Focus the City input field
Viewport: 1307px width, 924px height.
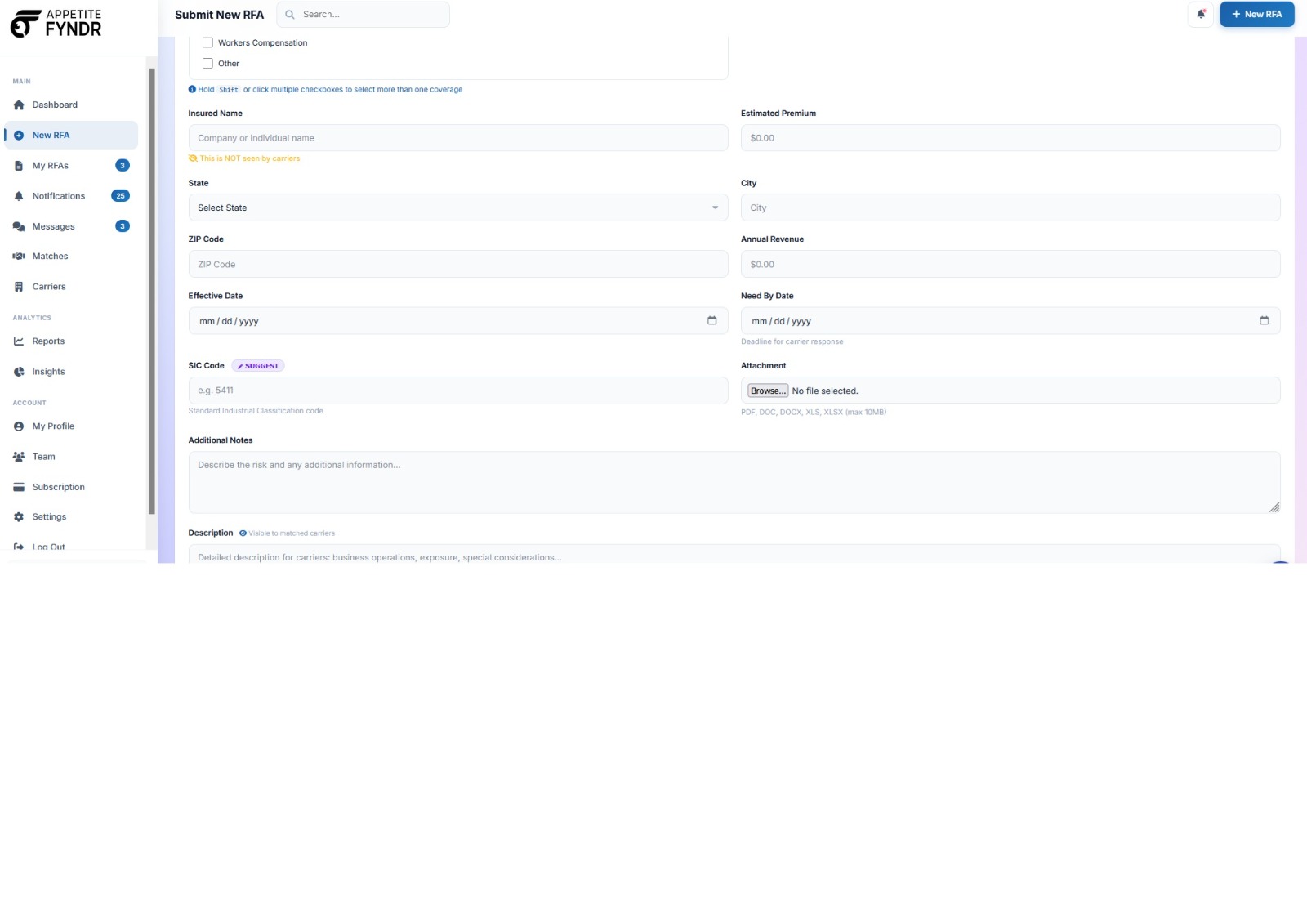(x=1010, y=208)
